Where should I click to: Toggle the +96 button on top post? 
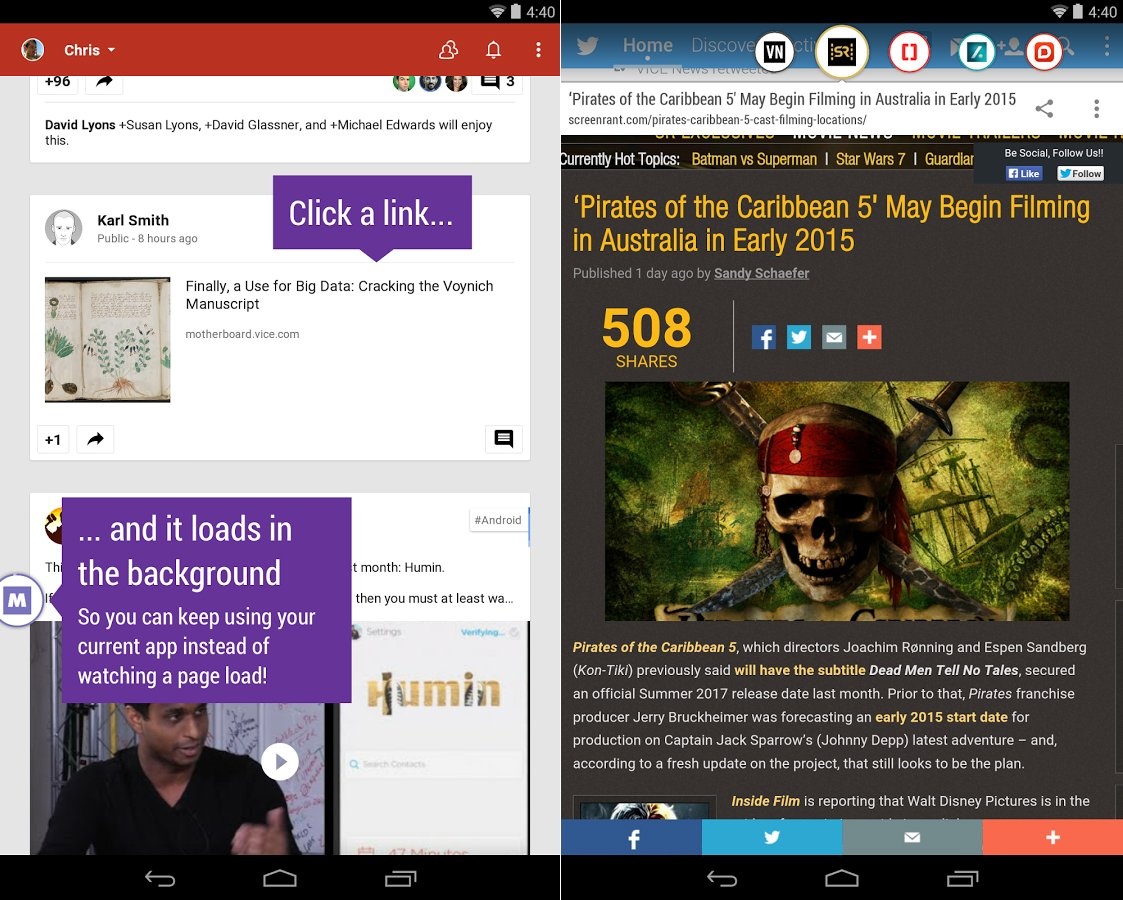click(x=57, y=81)
